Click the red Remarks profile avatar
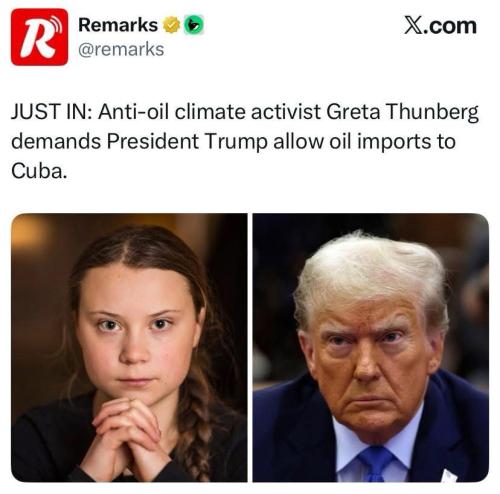Viewport: 500px width, 494px height. click(39, 37)
